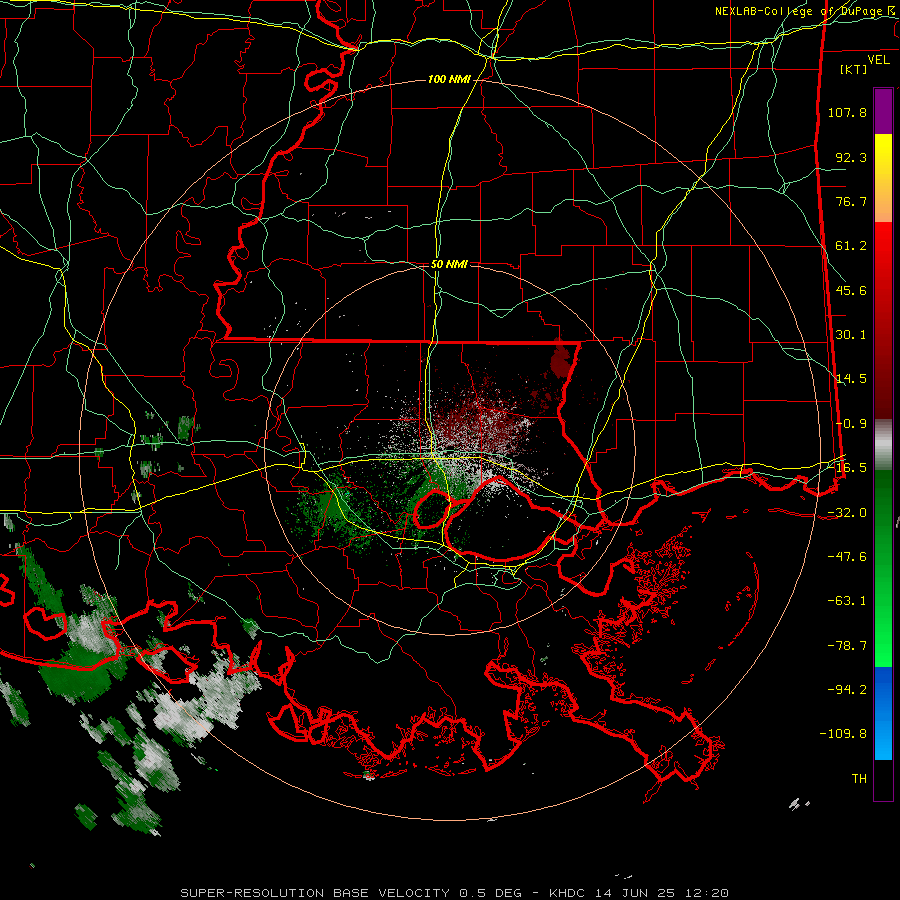
Task: Click the VEL legend title
Action: coord(878,60)
